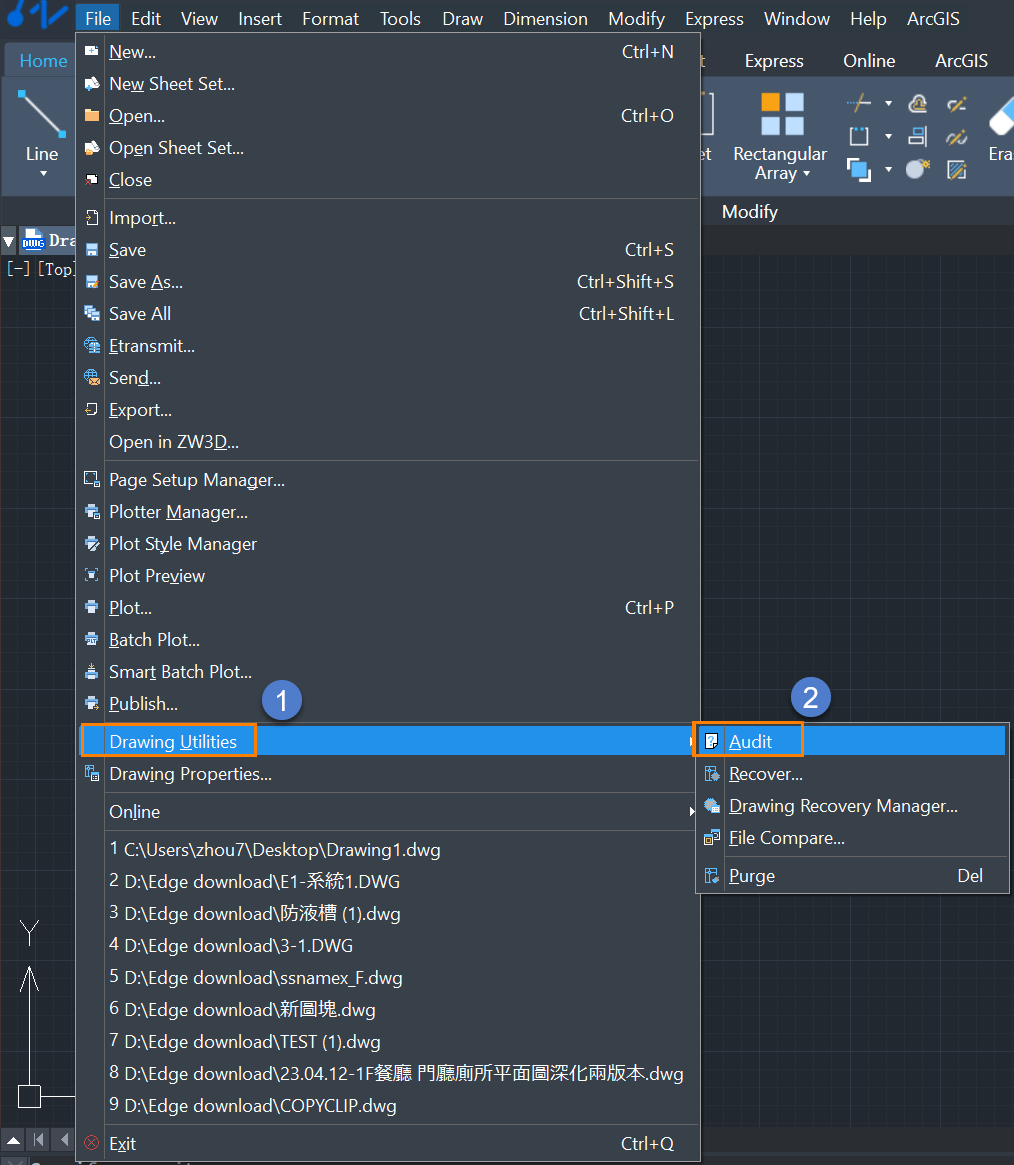Click the [Top] viewport view label
The width and height of the screenshot is (1014, 1165).
[x=56, y=268]
